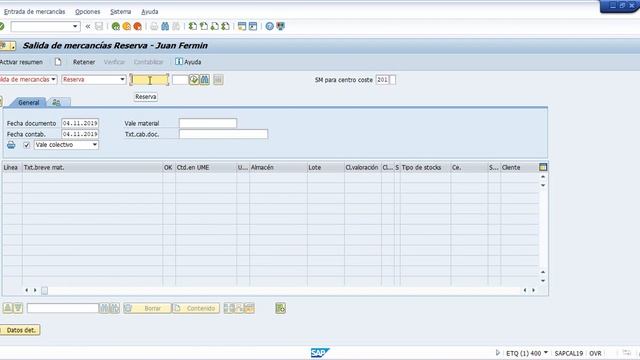
Task: Open the Customize Local Layout icon
Action: 280,27
